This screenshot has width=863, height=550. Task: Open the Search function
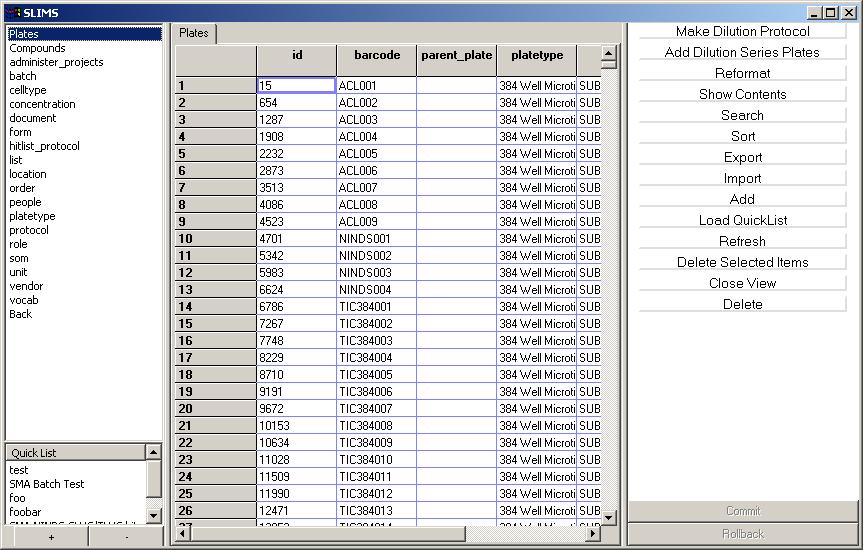click(x=742, y=115)
